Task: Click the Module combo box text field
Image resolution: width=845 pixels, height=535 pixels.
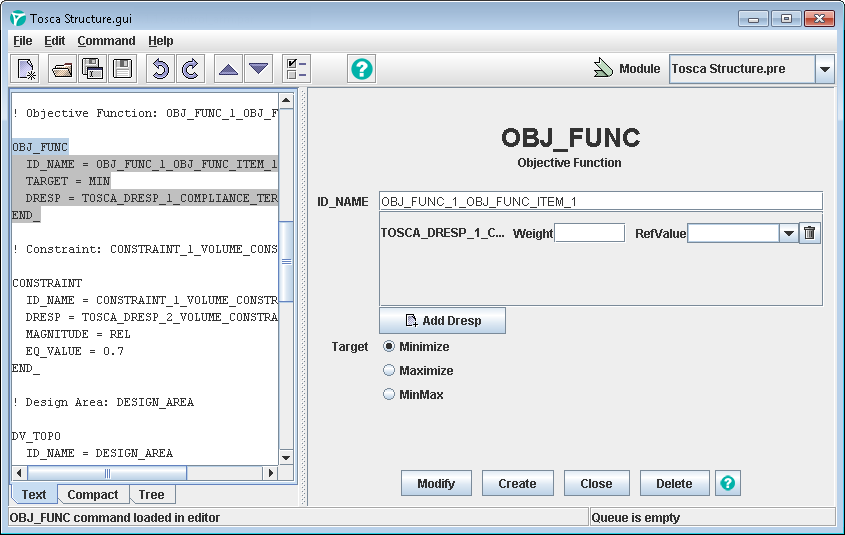Action: (742, 69)
